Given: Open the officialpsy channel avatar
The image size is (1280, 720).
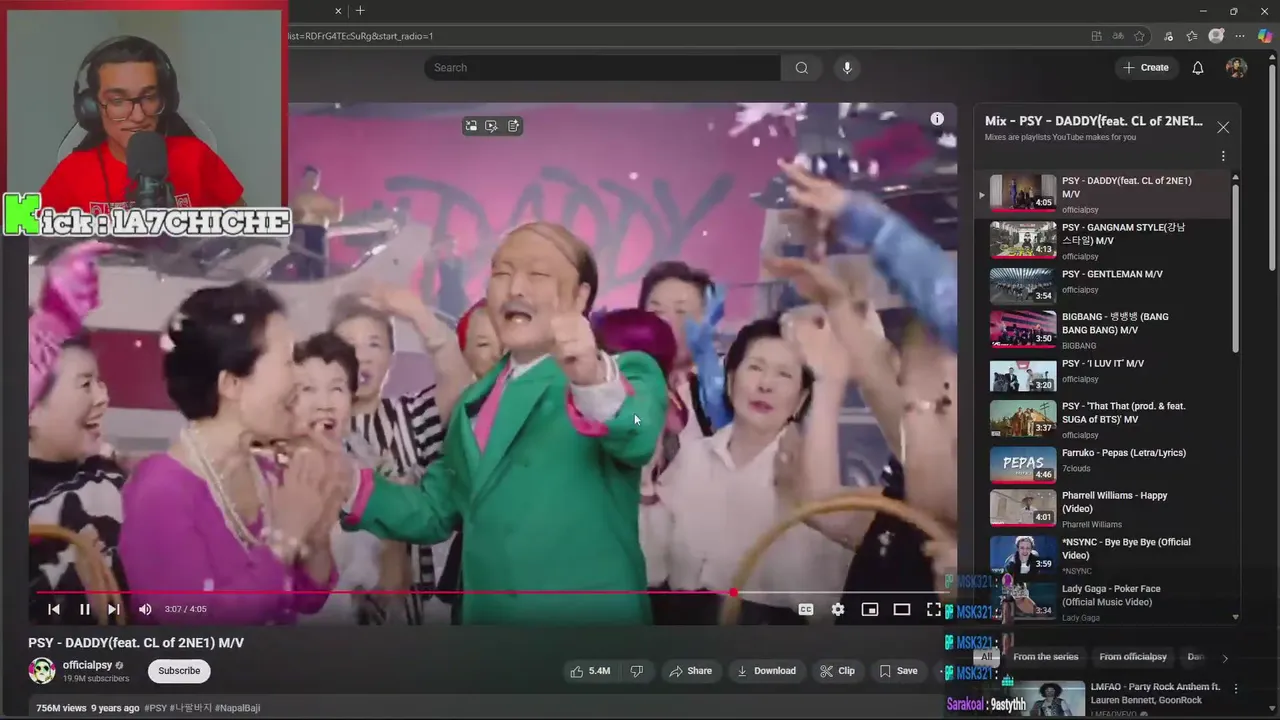Looking at the screenshot, I should [42, 671].
